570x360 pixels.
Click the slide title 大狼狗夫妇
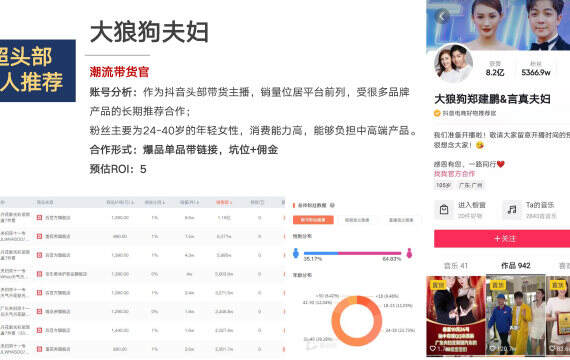(x=149, y=32)
